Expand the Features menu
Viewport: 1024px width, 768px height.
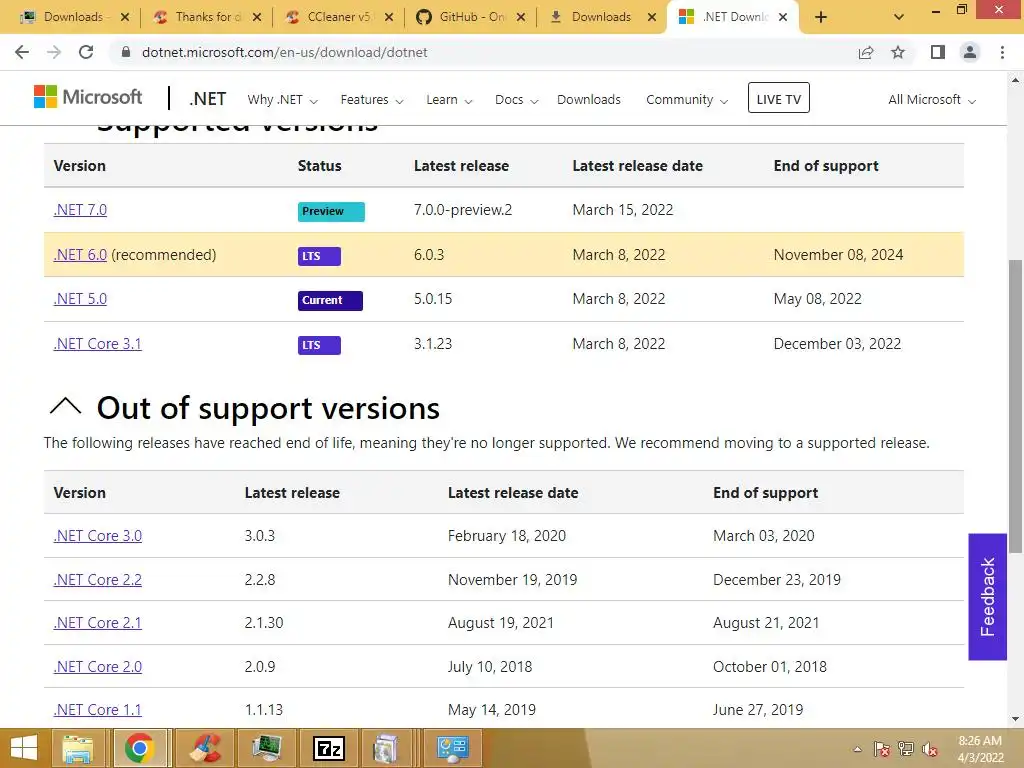372,100
